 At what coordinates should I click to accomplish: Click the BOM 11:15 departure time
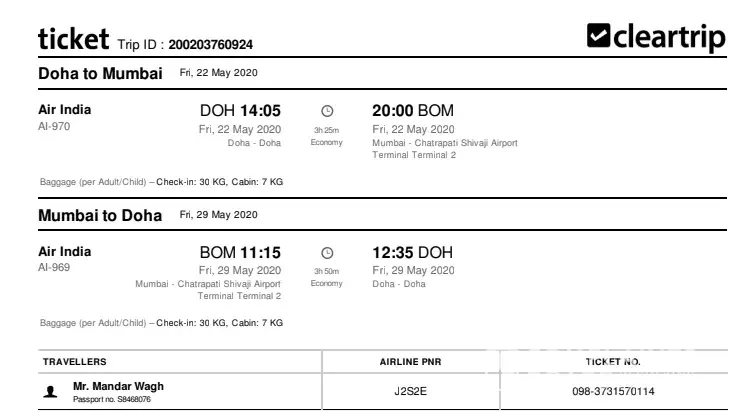(x=240, y=253)
